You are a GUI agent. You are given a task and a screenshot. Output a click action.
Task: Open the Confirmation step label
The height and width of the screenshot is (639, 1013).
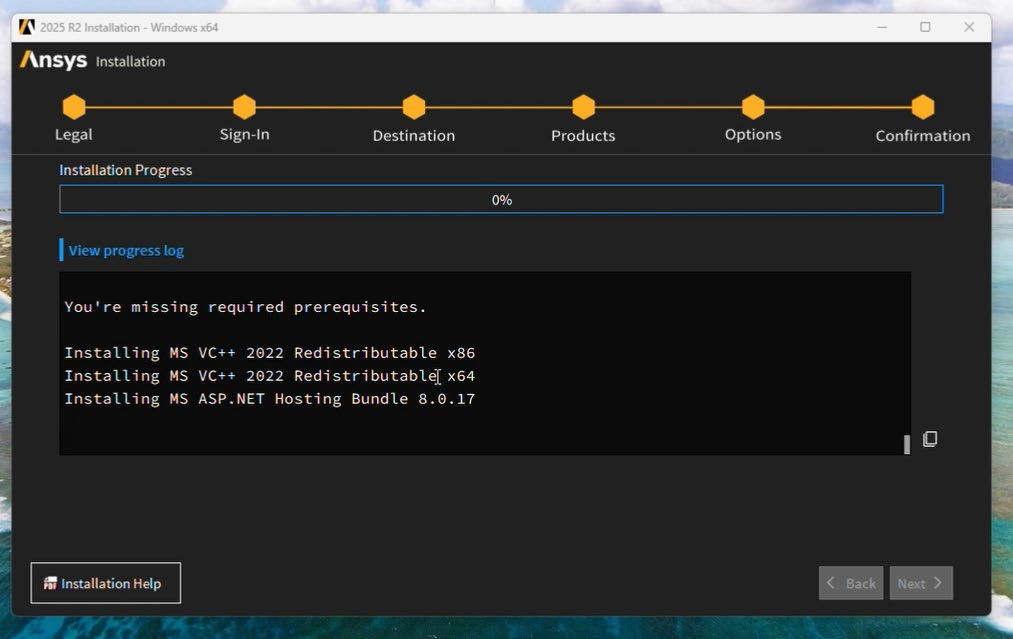[x=922, y=136]
